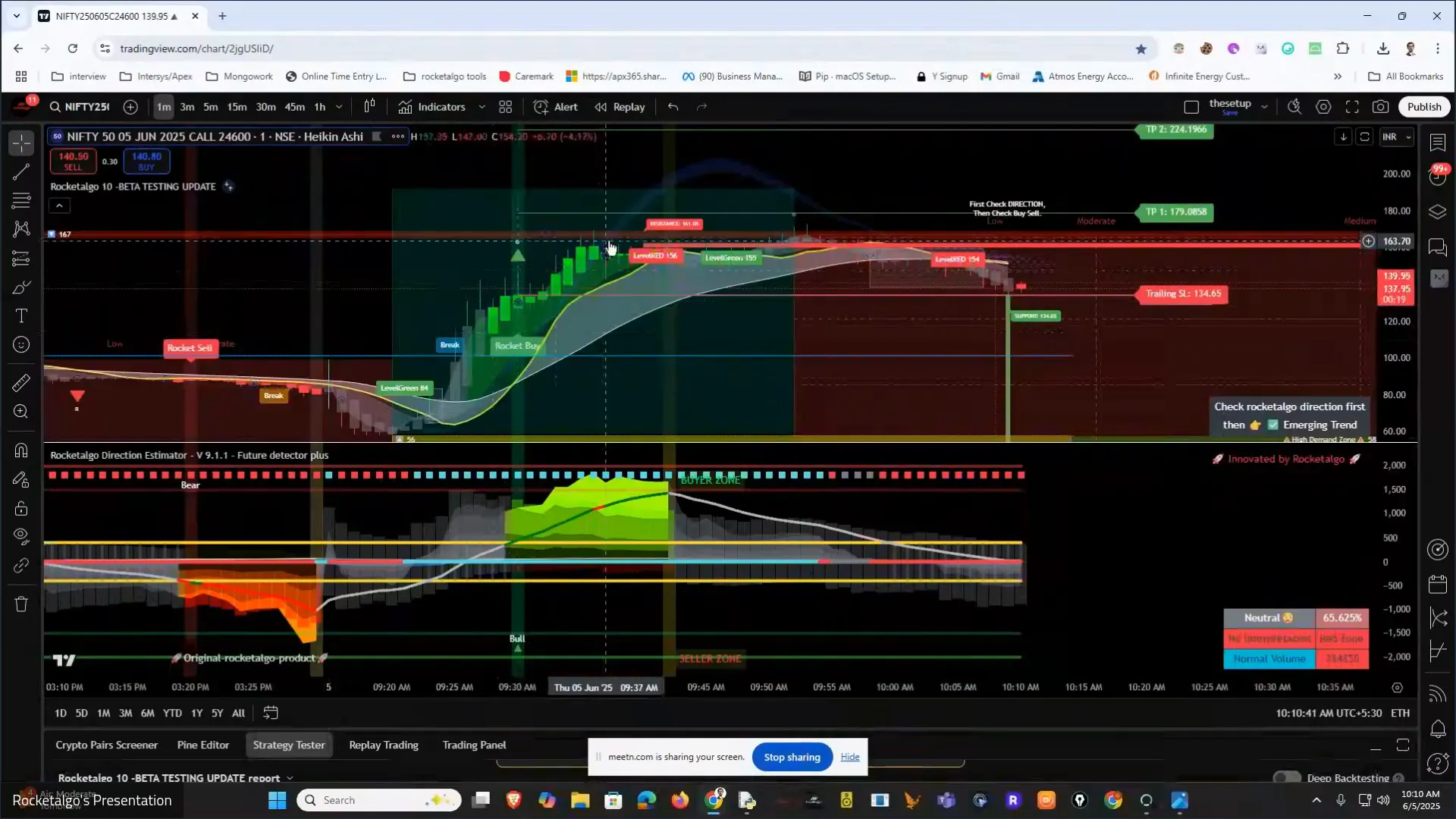The image size is (1456, 819).
Task: Select the 5m timeframe
Action: click(210, 107)
